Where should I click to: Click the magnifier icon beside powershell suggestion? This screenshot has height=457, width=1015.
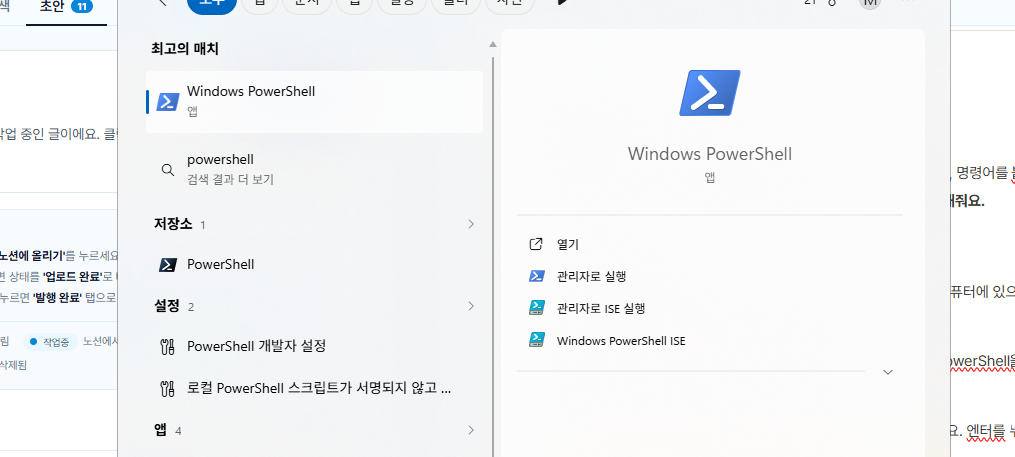click(x=167, y=170)
